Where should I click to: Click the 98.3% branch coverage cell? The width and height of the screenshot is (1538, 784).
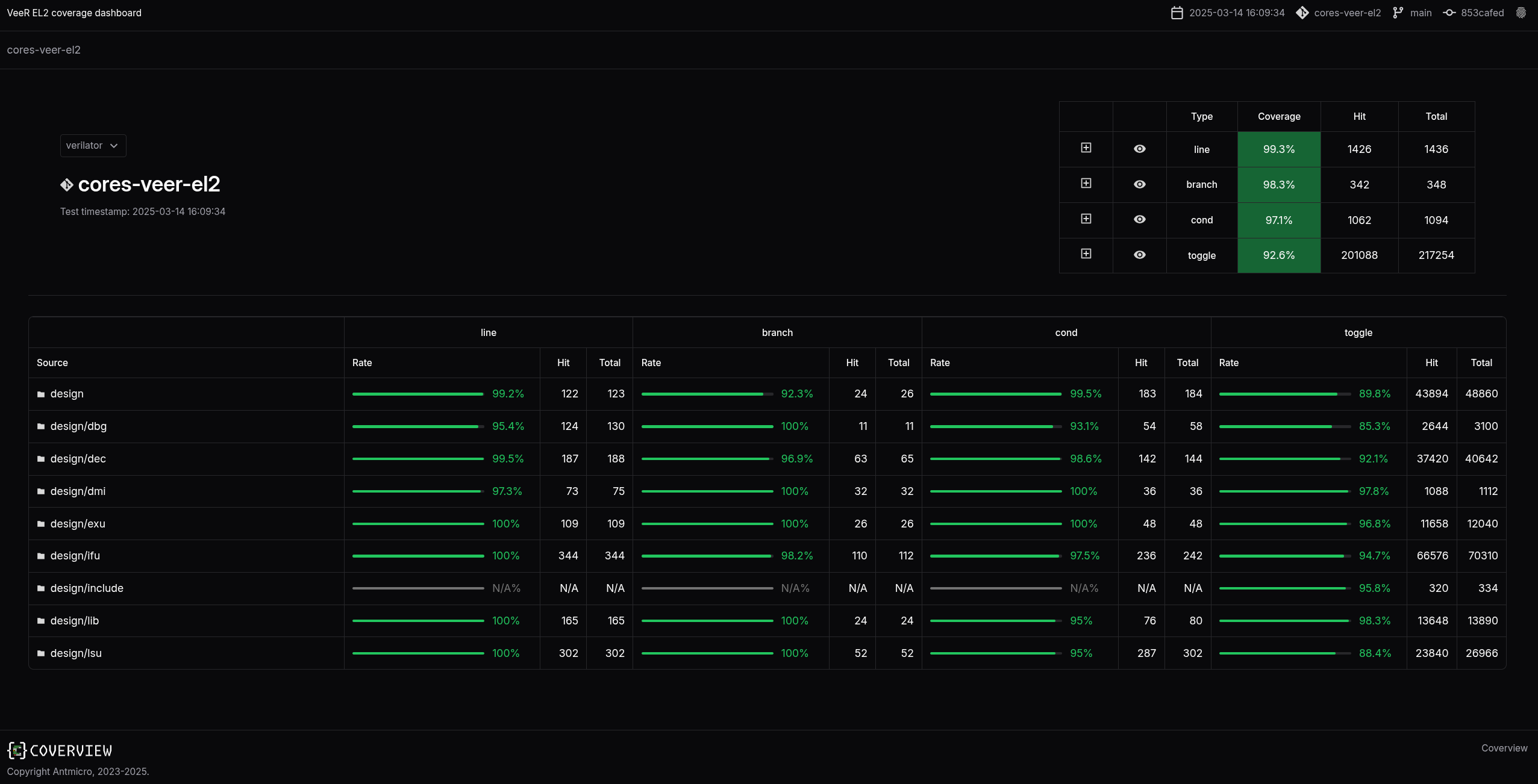coord(1279,185)
